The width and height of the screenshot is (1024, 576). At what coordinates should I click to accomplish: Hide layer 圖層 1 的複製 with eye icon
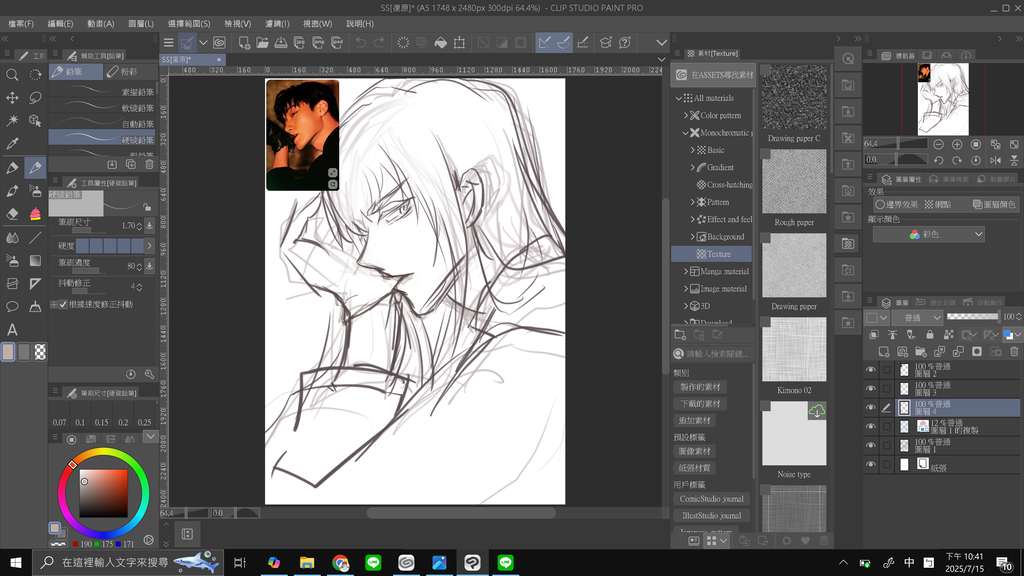[x=871, y=426]
